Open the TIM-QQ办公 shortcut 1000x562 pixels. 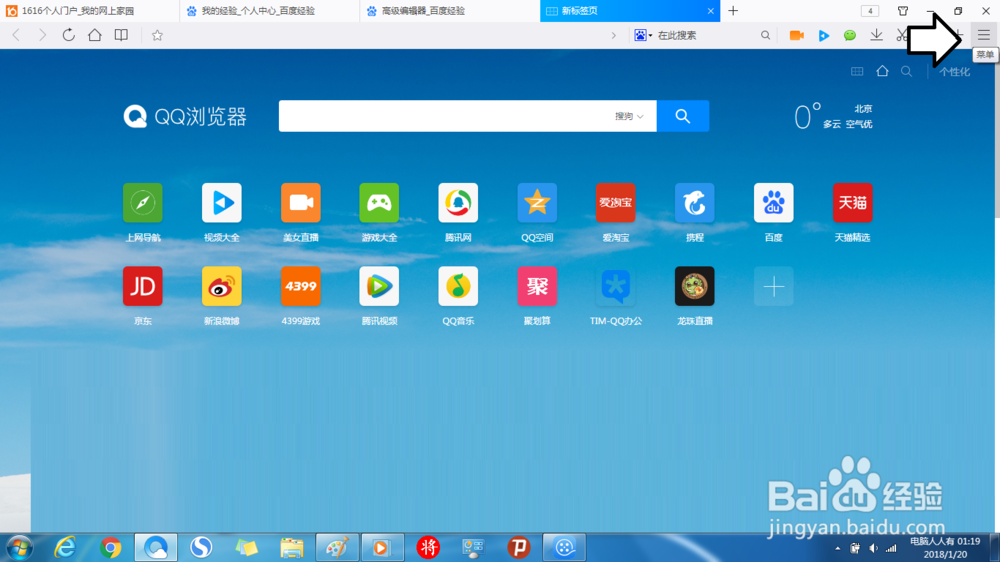[615, 296]
